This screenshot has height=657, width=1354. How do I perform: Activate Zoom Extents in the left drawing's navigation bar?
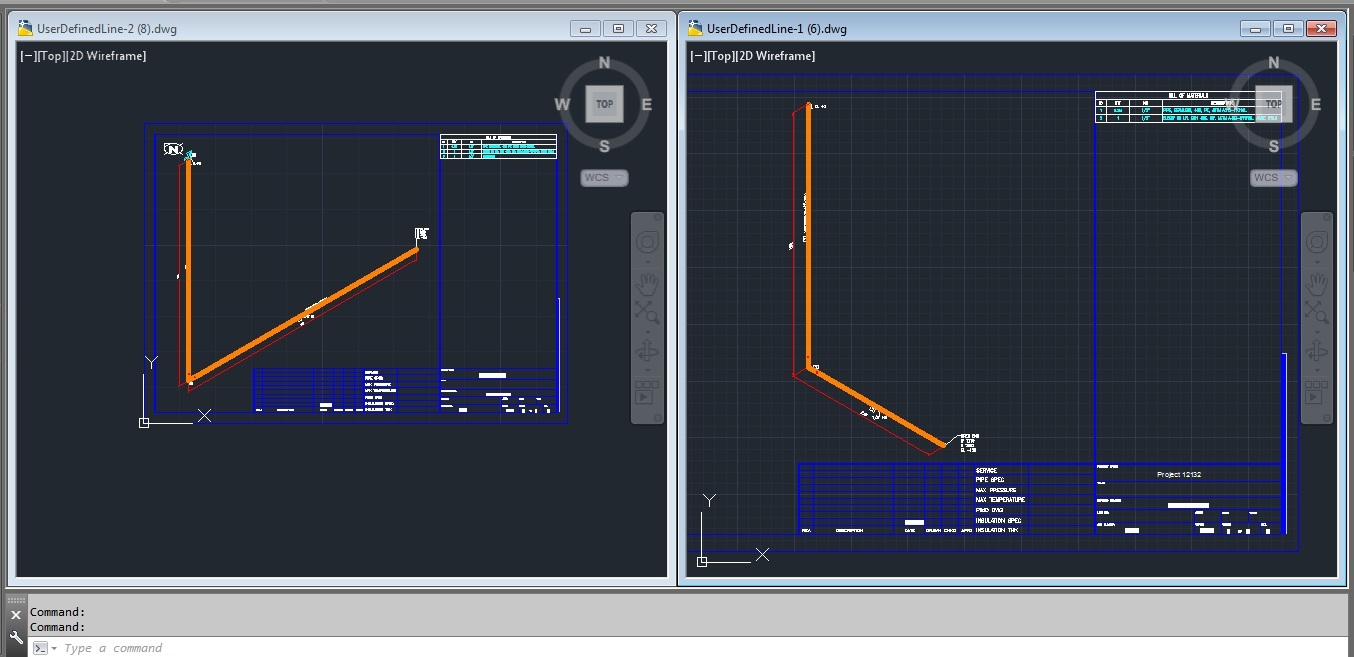click(647, 313)
